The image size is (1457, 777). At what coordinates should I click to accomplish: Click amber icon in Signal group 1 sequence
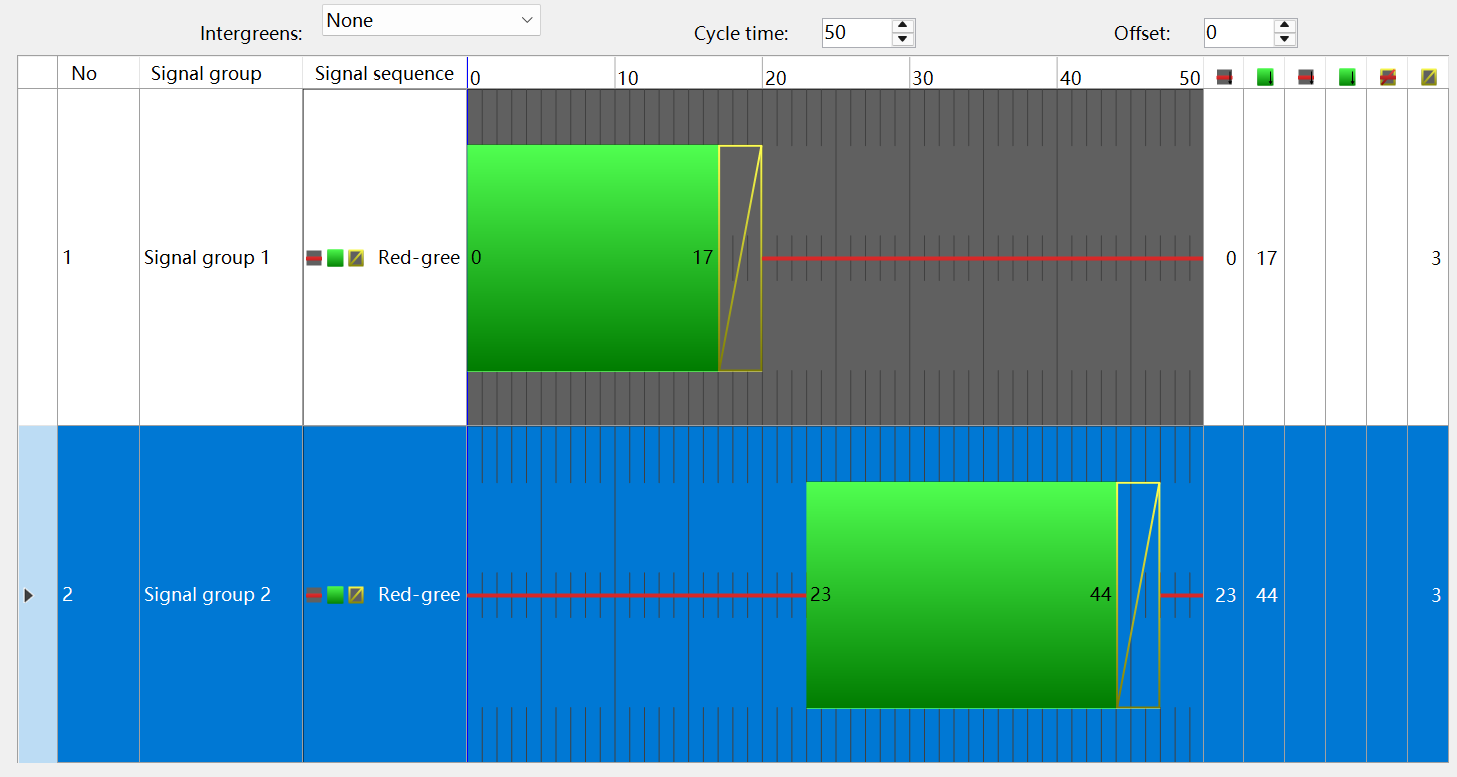(356, 258)
